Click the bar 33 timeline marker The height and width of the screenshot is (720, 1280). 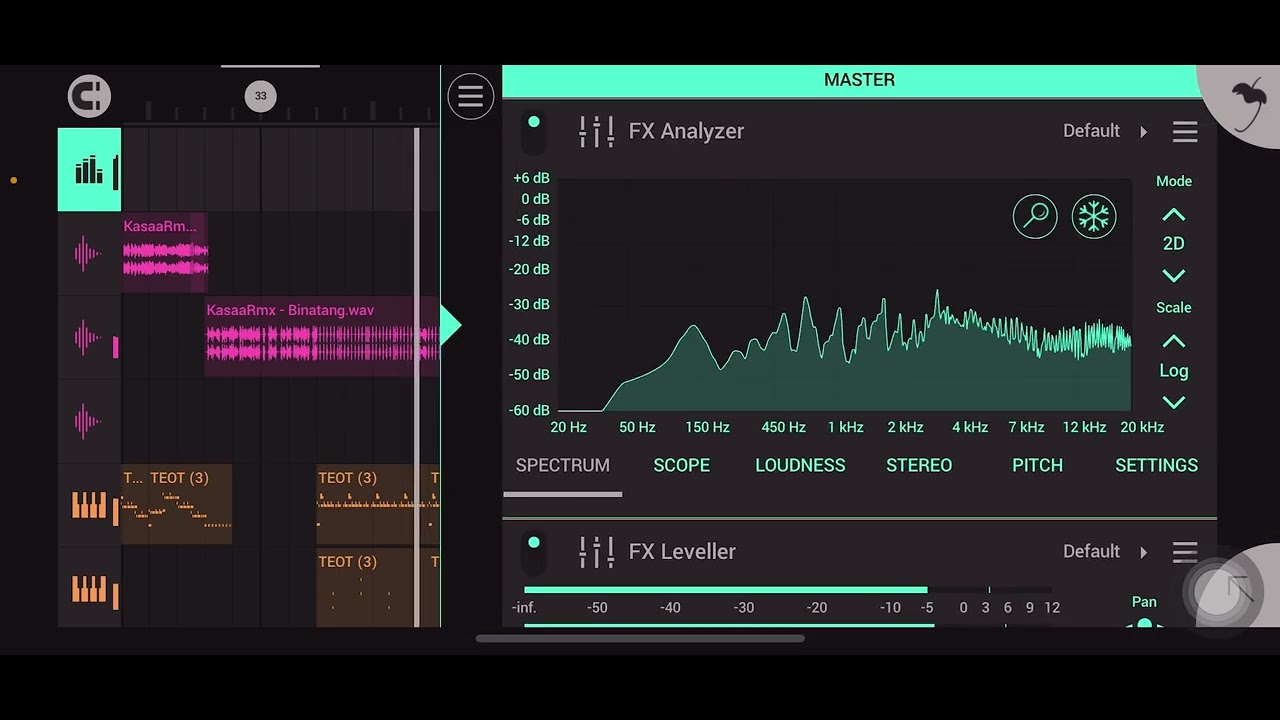[260, 96]
